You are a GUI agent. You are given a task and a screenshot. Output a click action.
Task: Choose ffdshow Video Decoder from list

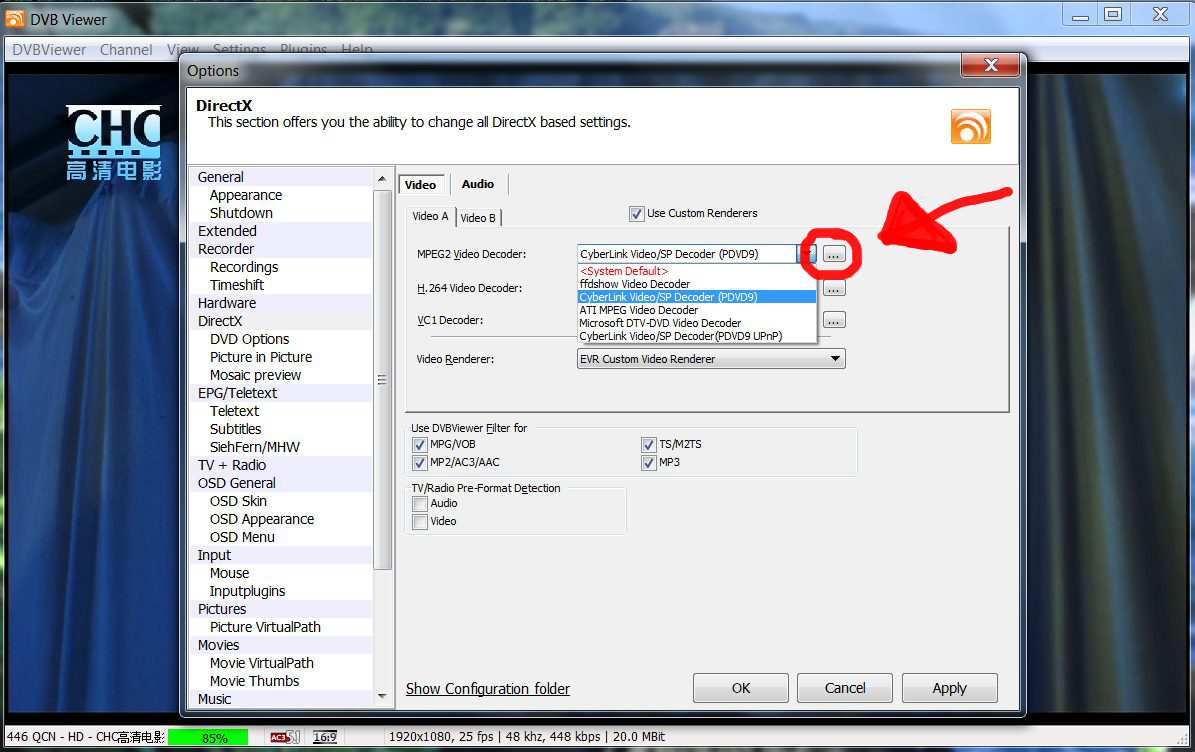coord(697,284)
